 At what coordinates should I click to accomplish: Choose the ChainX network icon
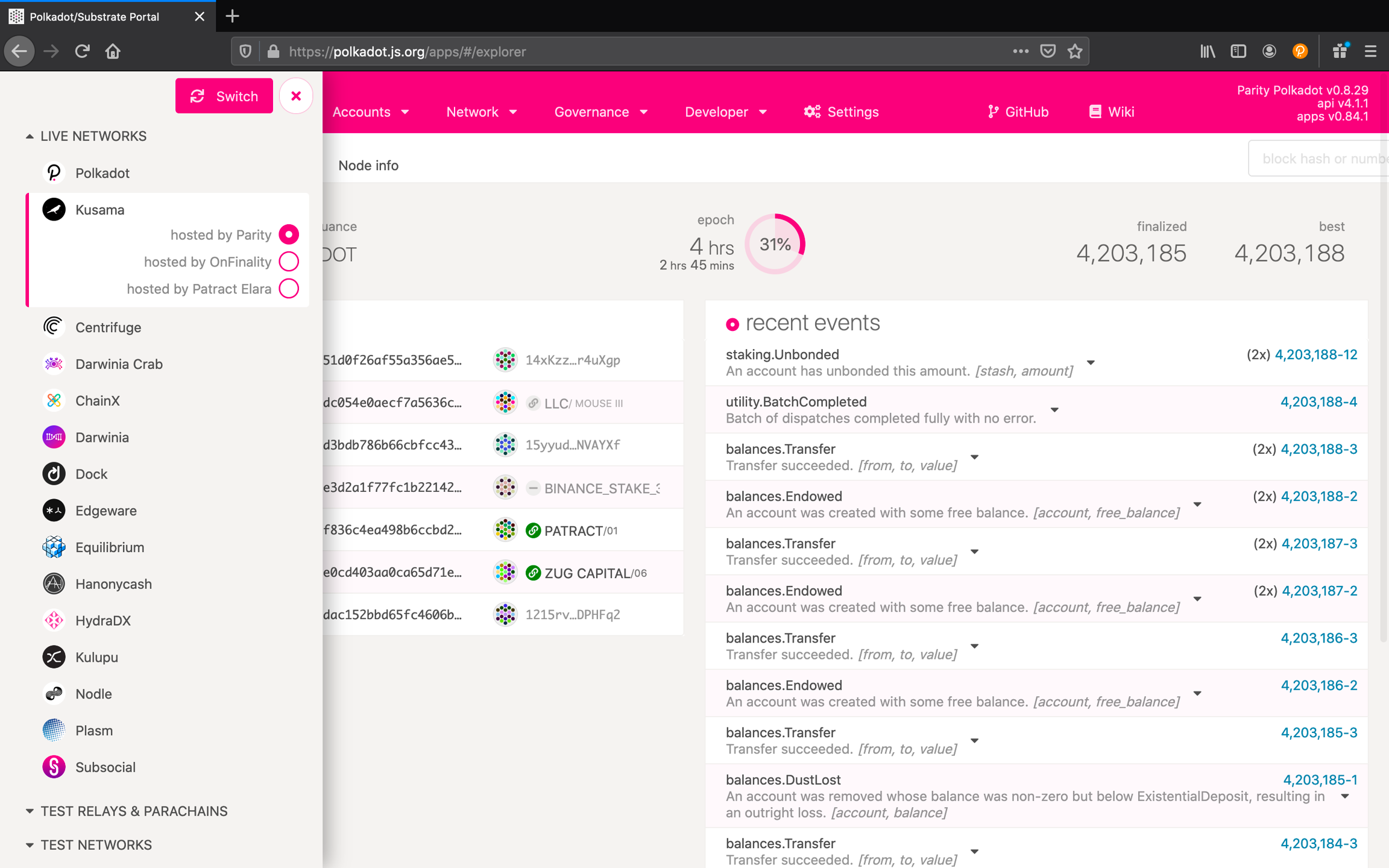pos(54,400)
